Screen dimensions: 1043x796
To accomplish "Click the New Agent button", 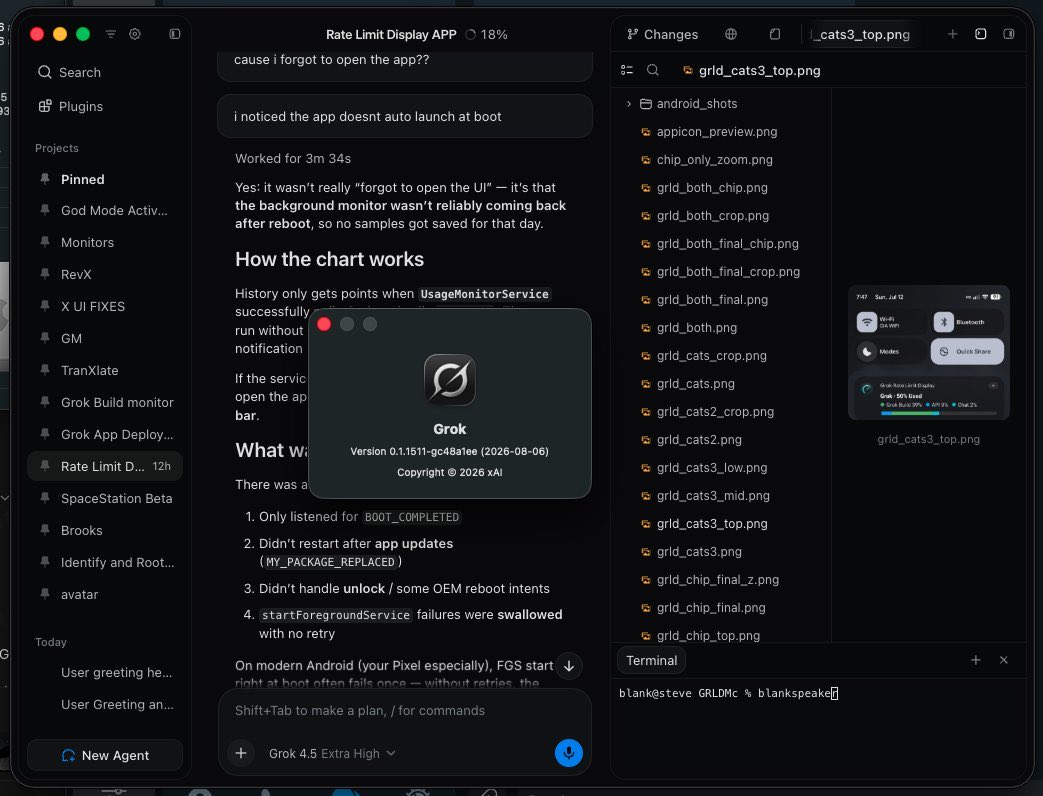I will coord(105,755).
